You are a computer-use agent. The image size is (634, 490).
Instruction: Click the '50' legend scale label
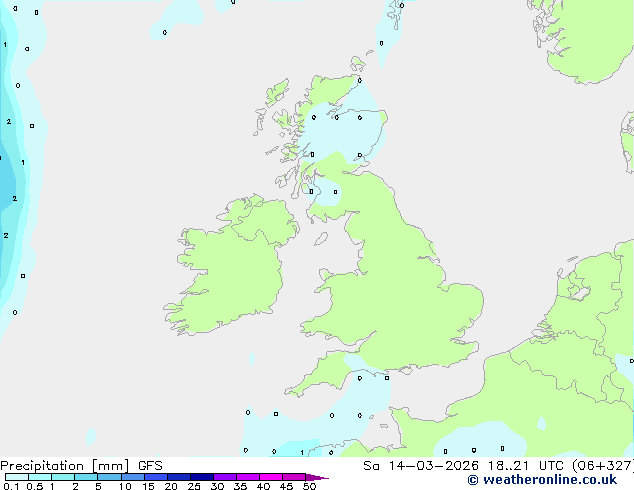click(x=309, y=486)
